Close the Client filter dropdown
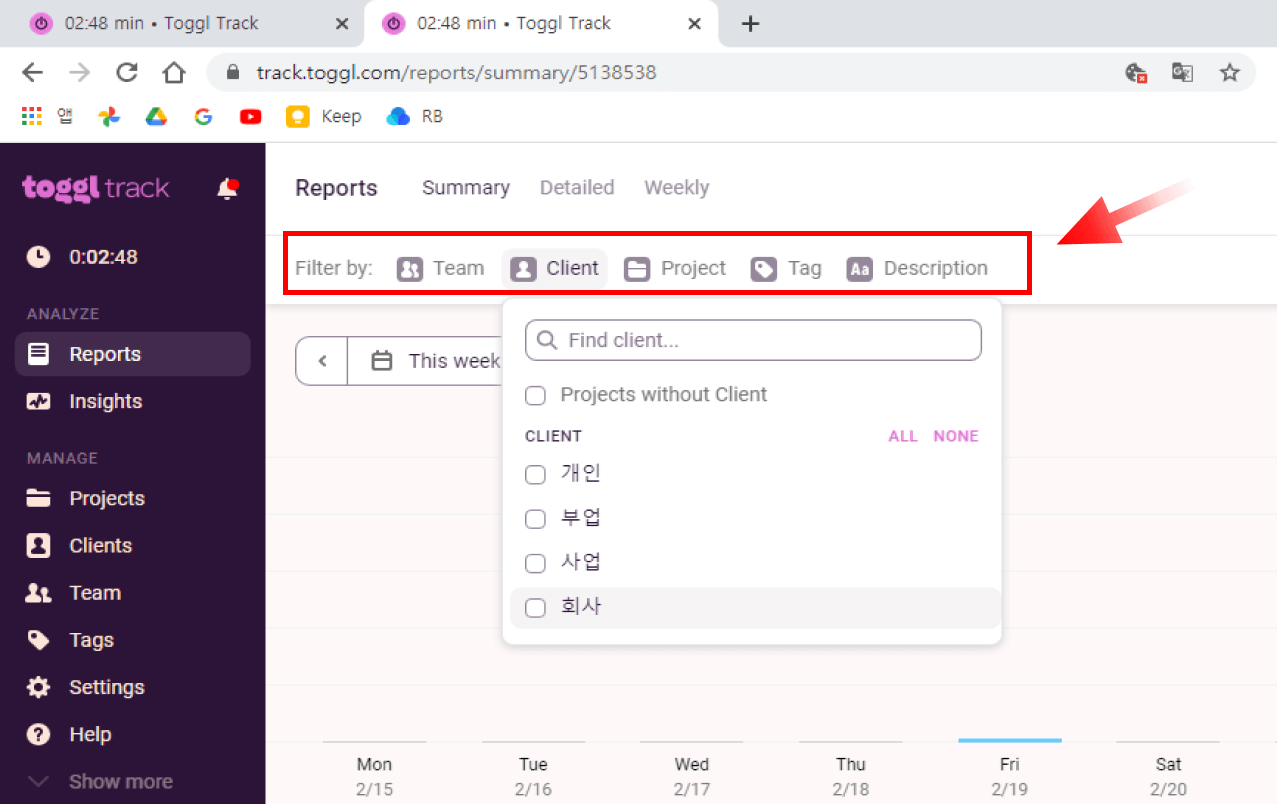The image size is (1277, 804). [x=555, y=268]
